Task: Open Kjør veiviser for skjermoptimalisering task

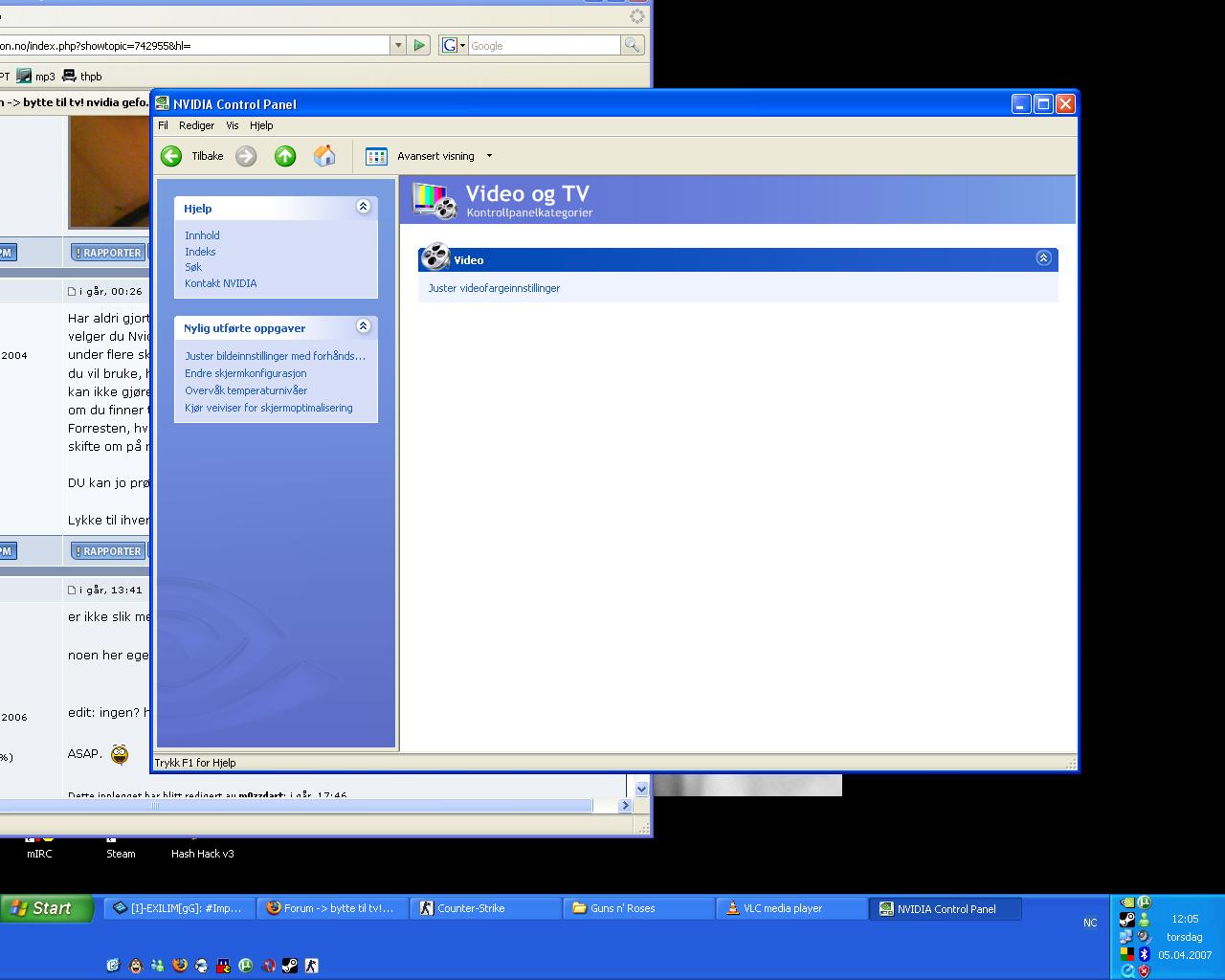Action: pyautogui.click(x=269, y=408)
